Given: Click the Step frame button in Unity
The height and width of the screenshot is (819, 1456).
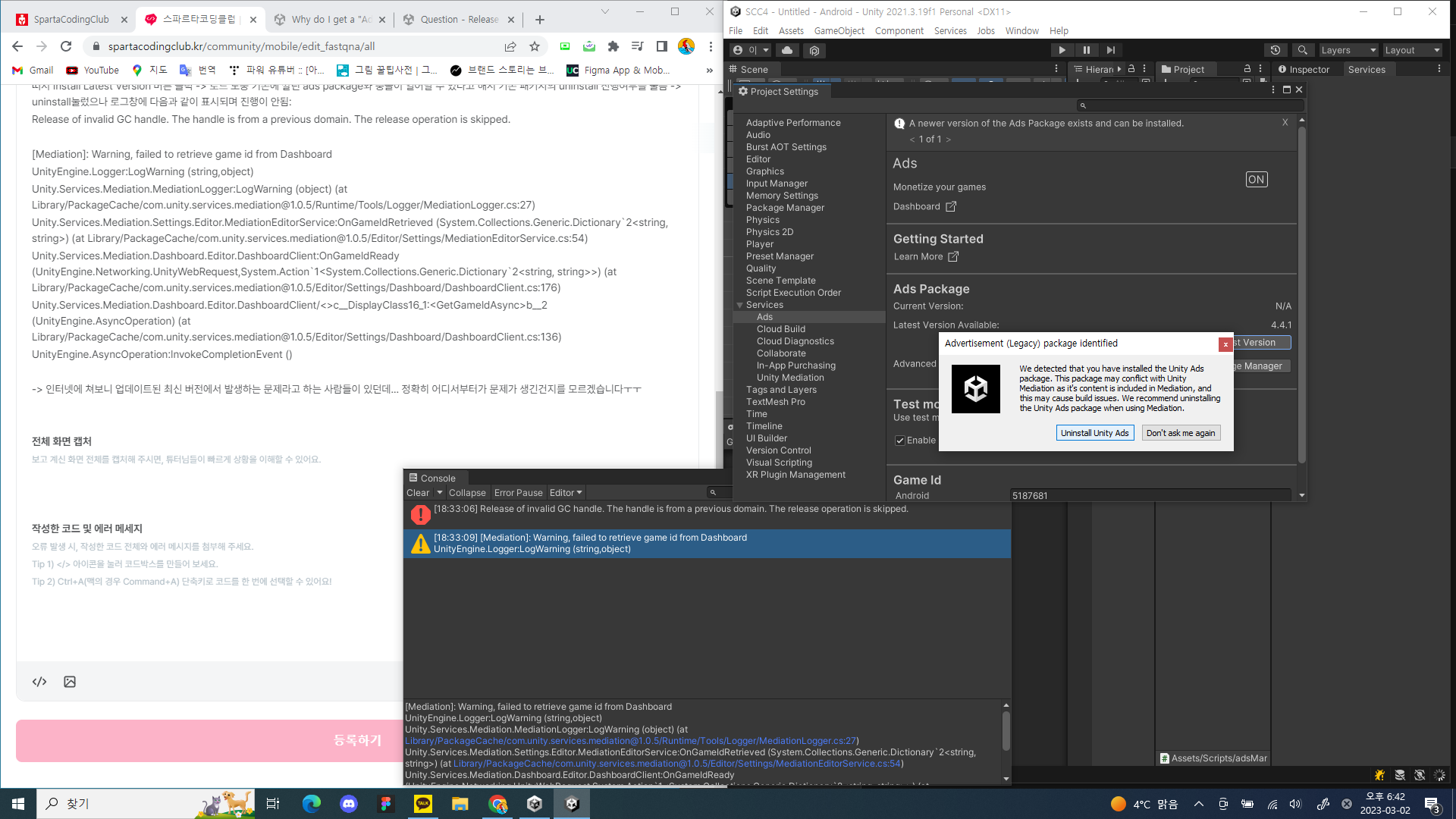Looking at the screenshot, I should 1110,50.
